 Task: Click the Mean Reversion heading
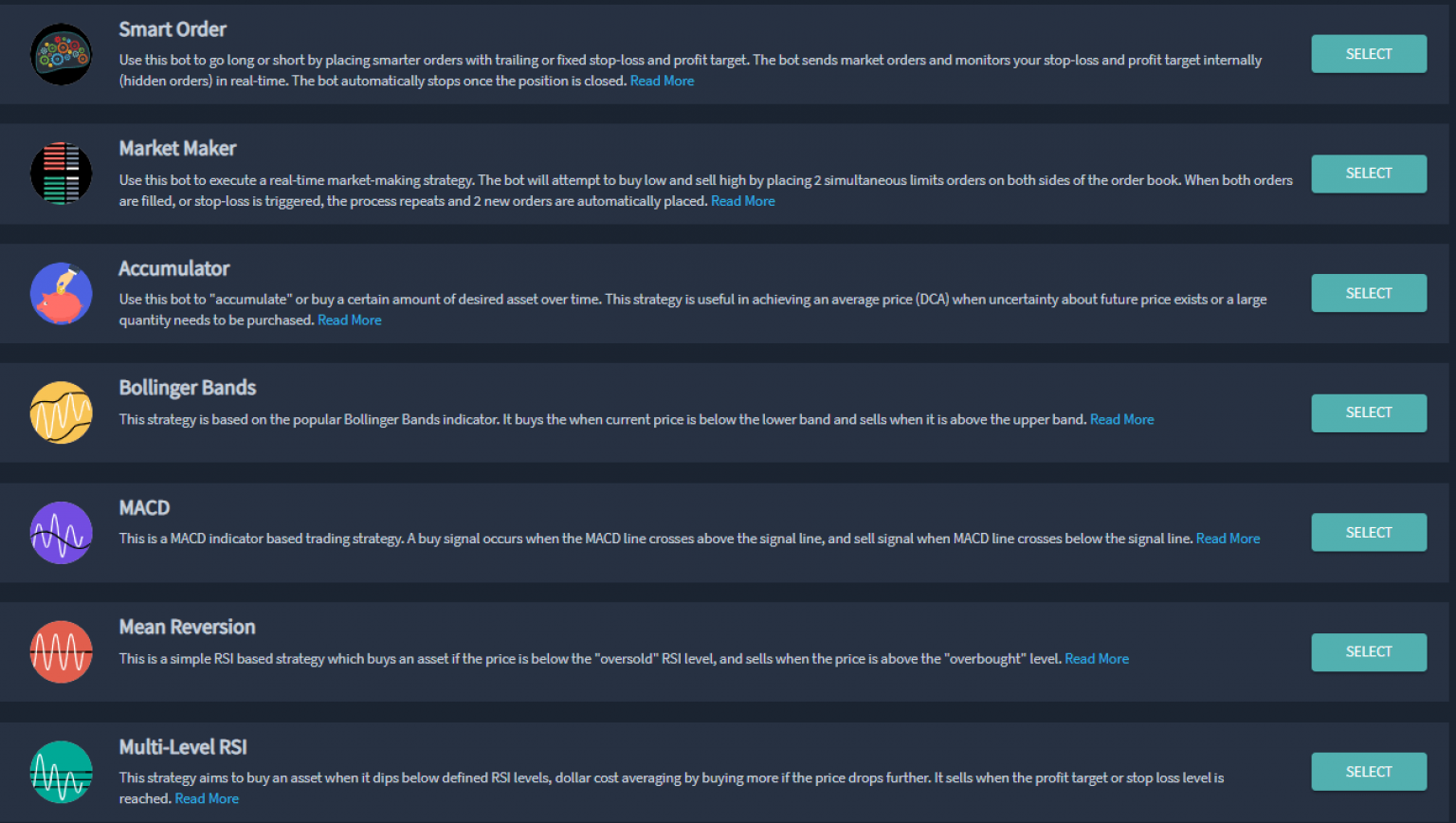pos(187,627)
